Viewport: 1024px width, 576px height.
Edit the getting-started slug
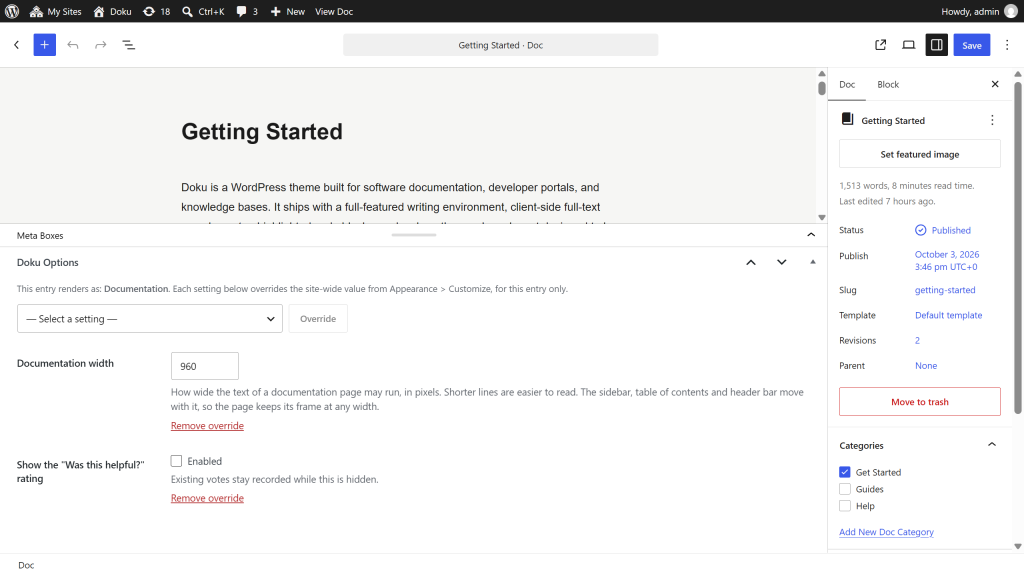pyautogui.click(x=945, y=290)
